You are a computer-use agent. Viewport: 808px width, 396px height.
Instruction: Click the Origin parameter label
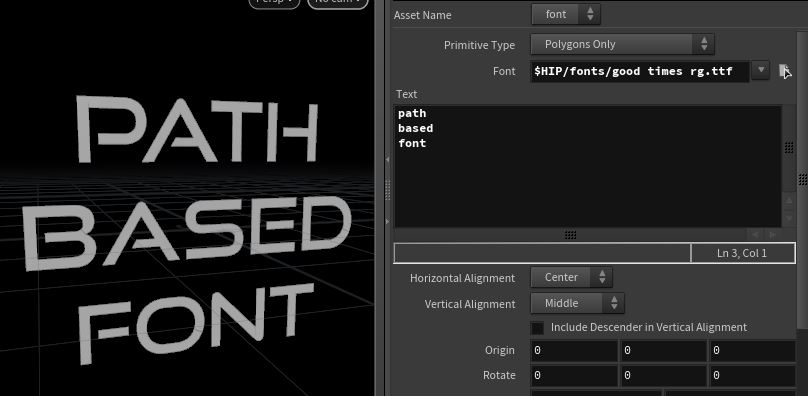coord(499,350)
